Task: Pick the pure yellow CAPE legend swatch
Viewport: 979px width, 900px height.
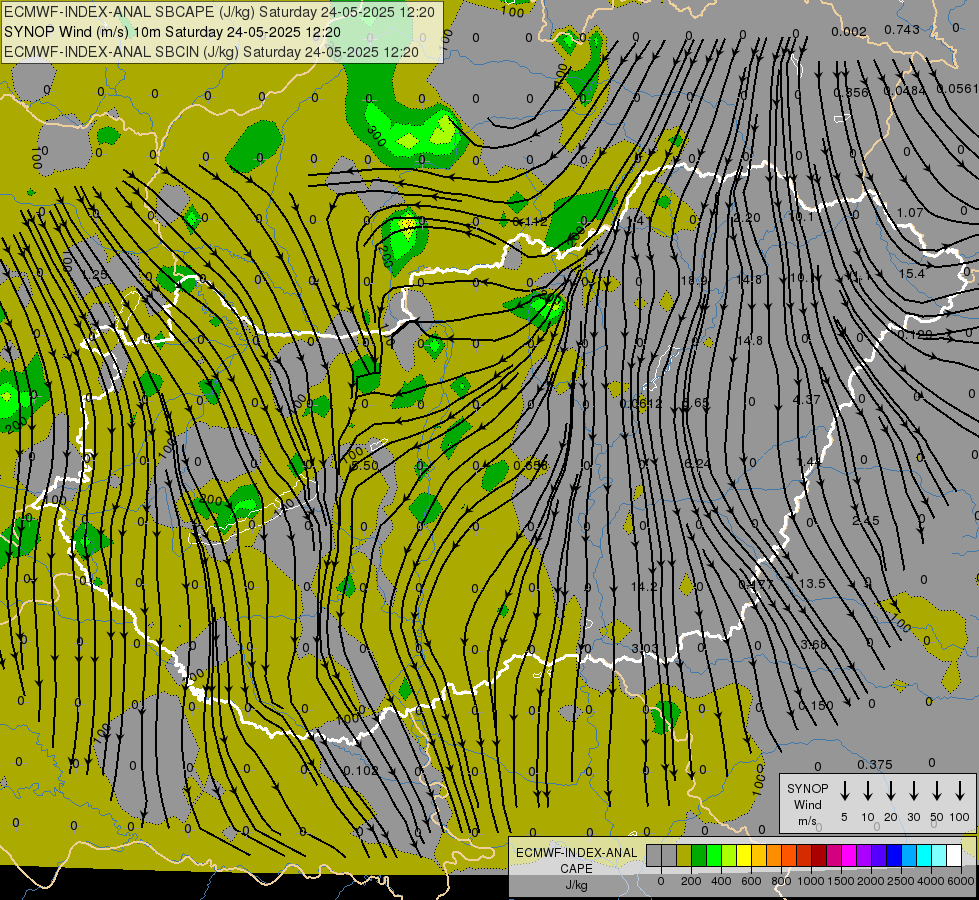Action: (744, 855)
